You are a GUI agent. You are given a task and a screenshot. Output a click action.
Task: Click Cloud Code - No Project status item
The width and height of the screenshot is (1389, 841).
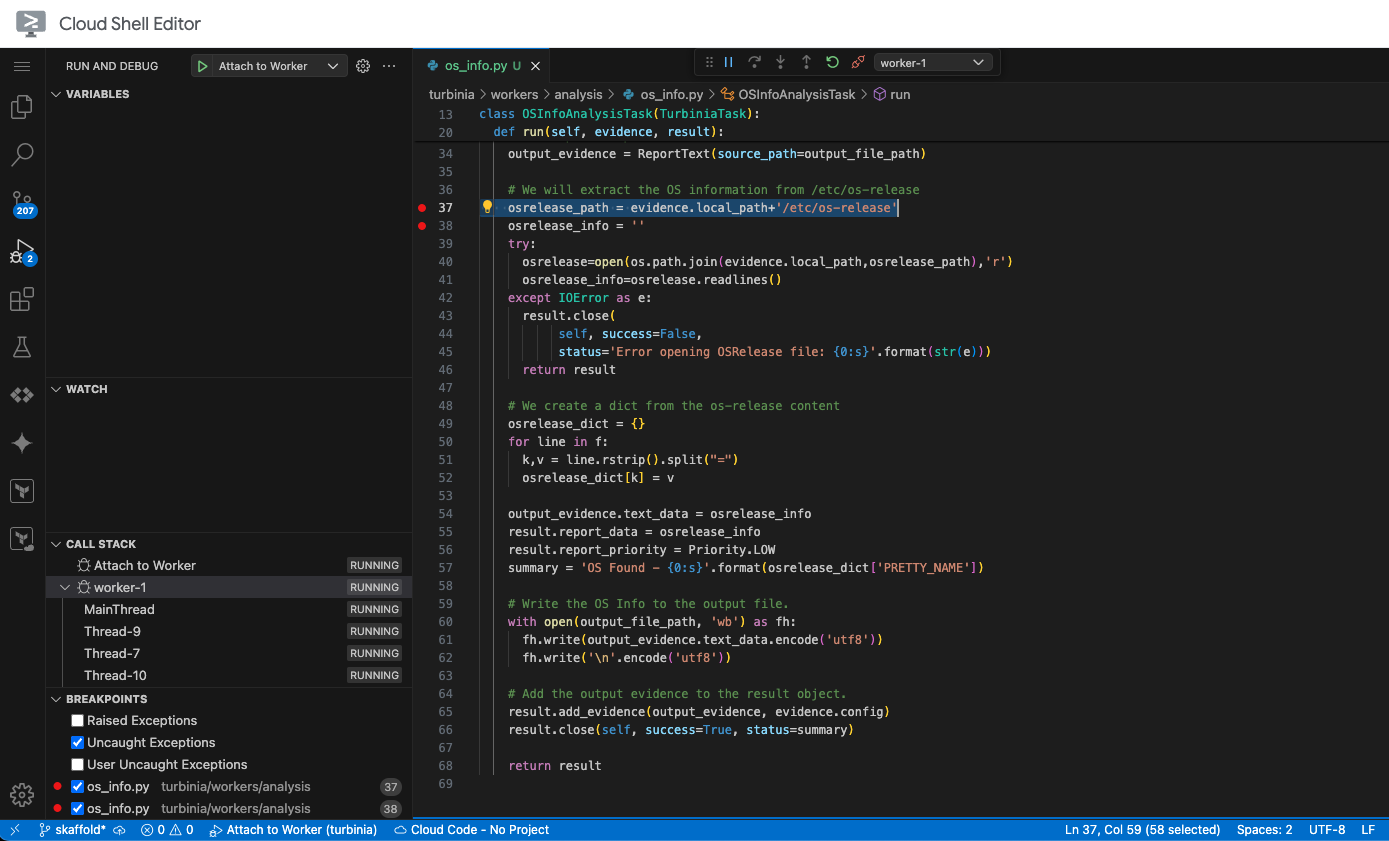[471, 830]
